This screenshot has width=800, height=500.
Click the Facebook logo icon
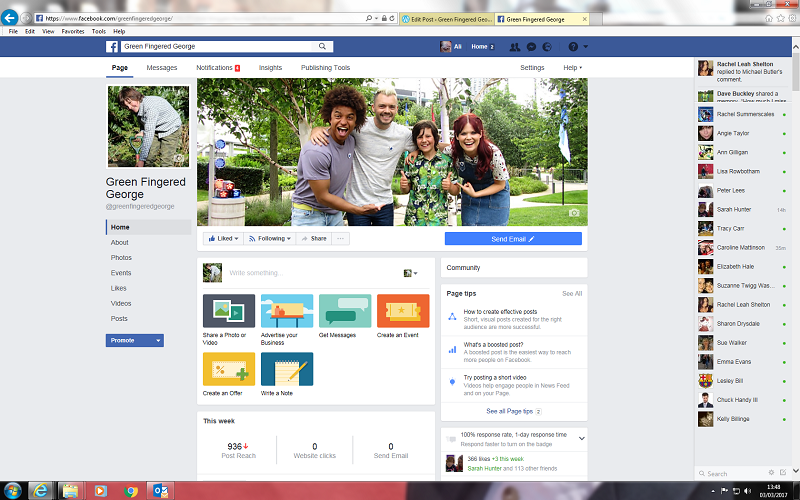(113, 46)
